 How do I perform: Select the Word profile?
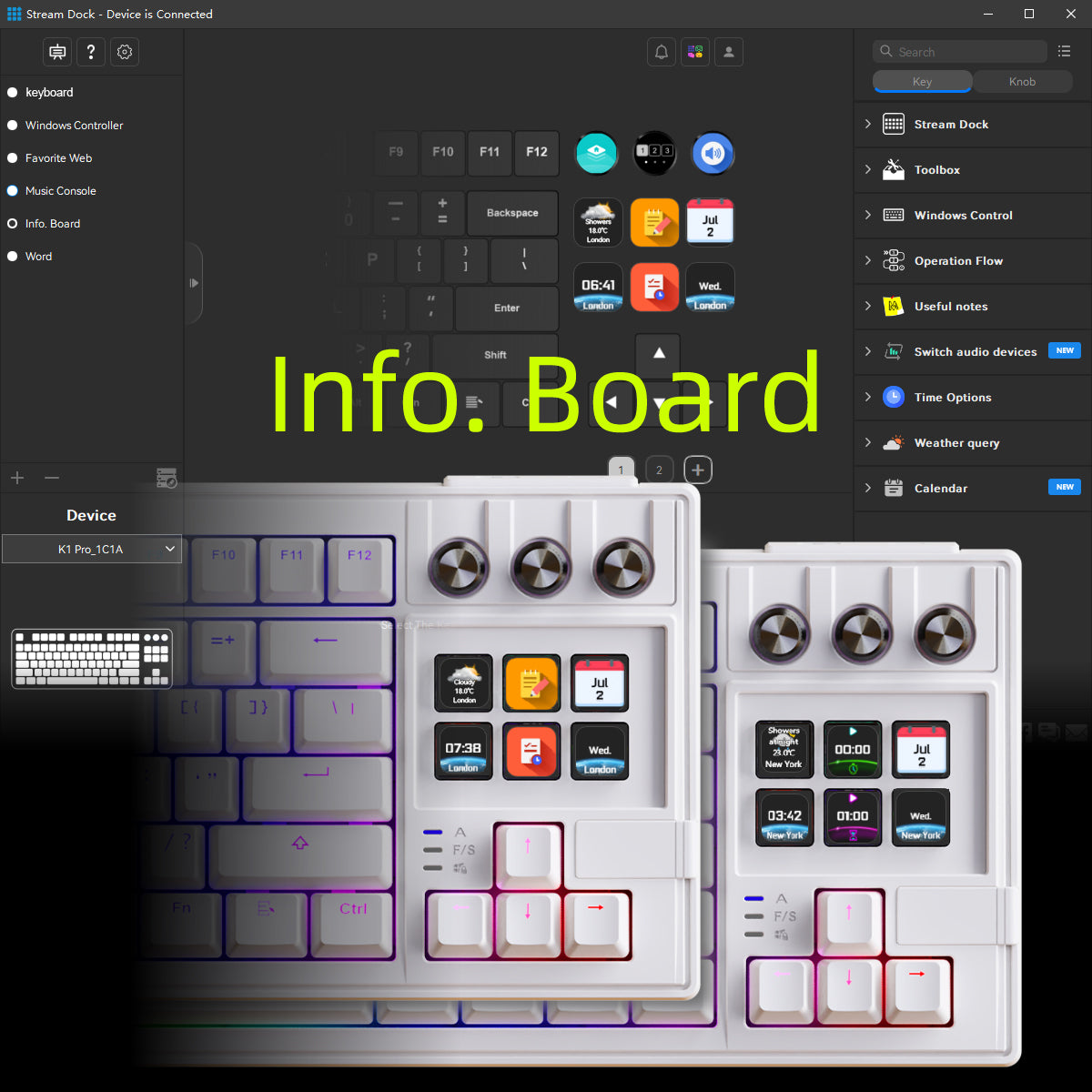(x=38, y=256)
